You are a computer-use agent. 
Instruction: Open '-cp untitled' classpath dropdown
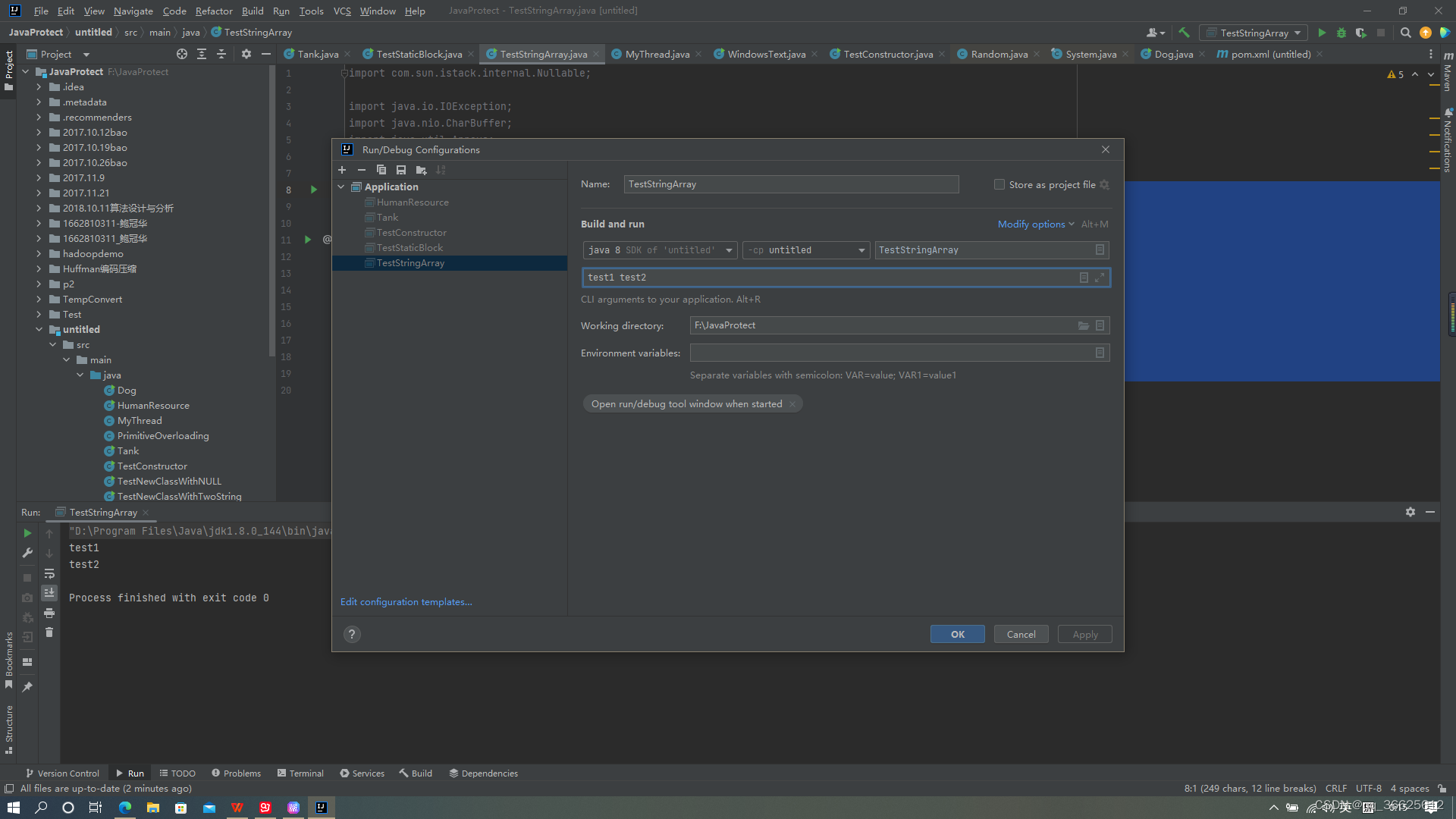[806, 250]
